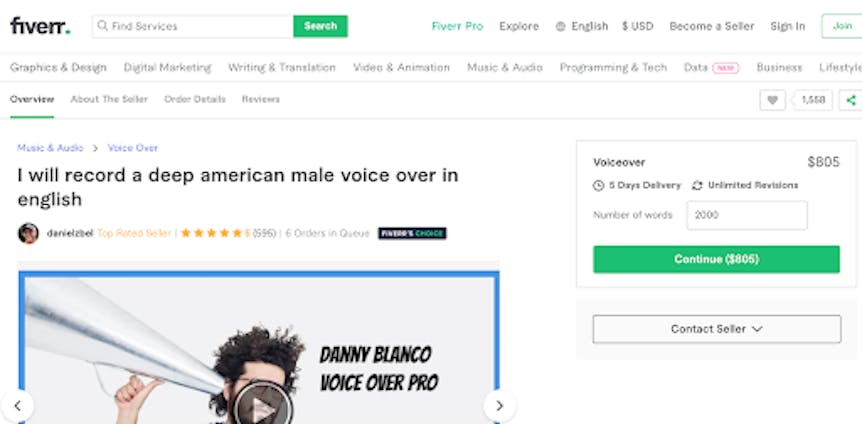Open the Music & Audio category menu

pos(505,68)
